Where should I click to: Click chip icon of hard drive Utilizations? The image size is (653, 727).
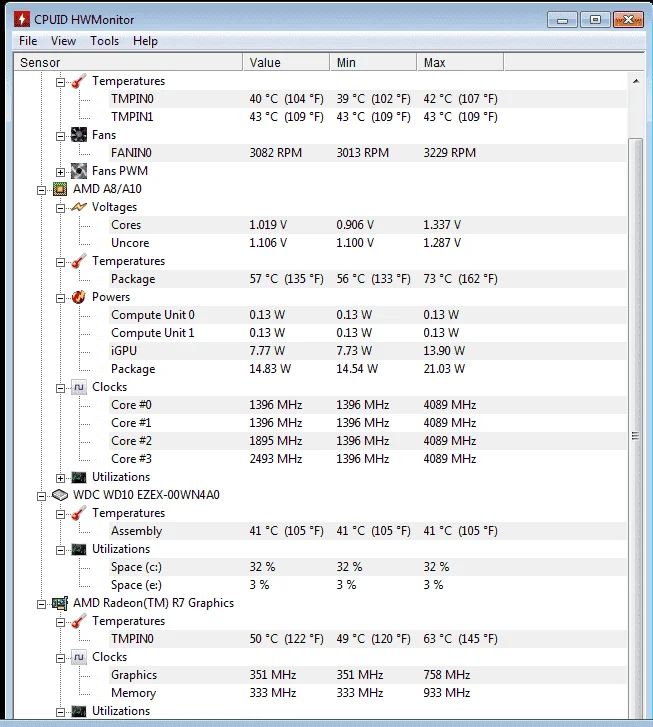[x=79, y=549]
